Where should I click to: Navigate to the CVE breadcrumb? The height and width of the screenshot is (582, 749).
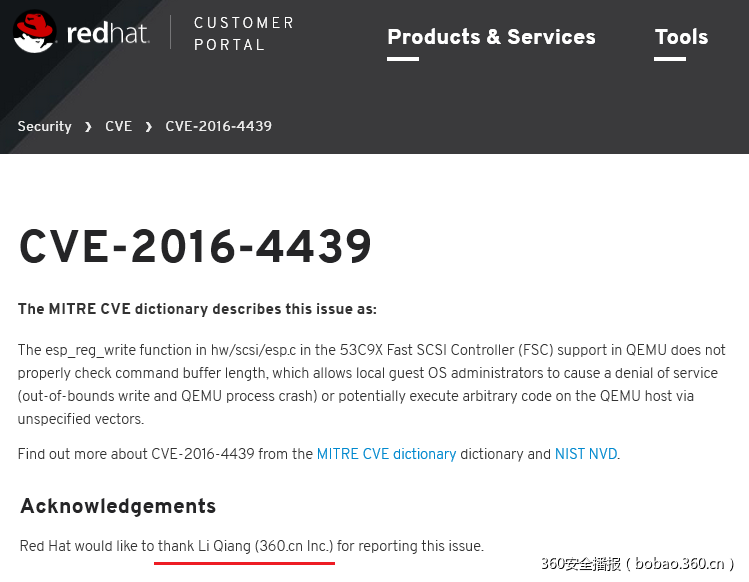click(118, 126)
